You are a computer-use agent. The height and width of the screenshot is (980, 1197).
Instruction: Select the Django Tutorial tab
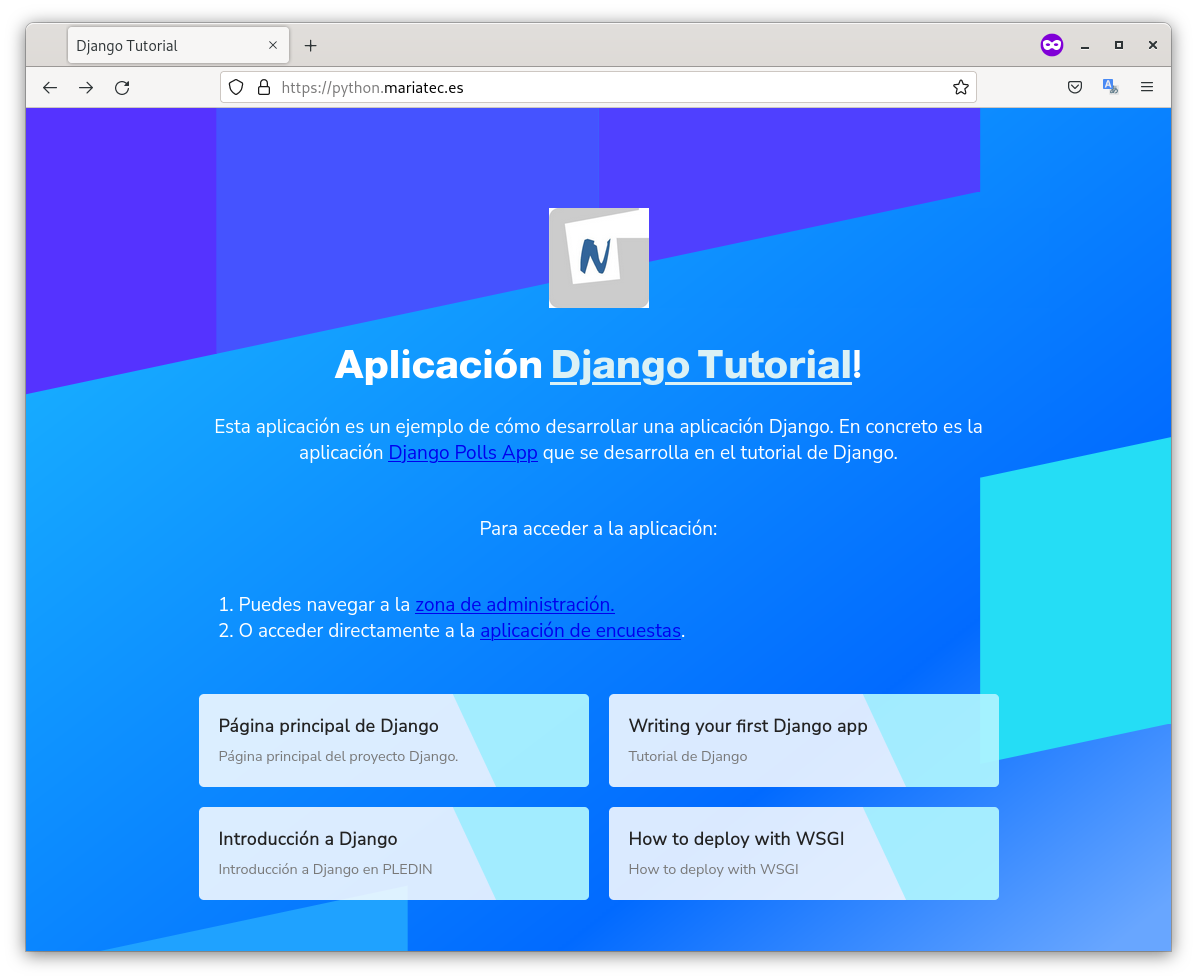(160, 46)
